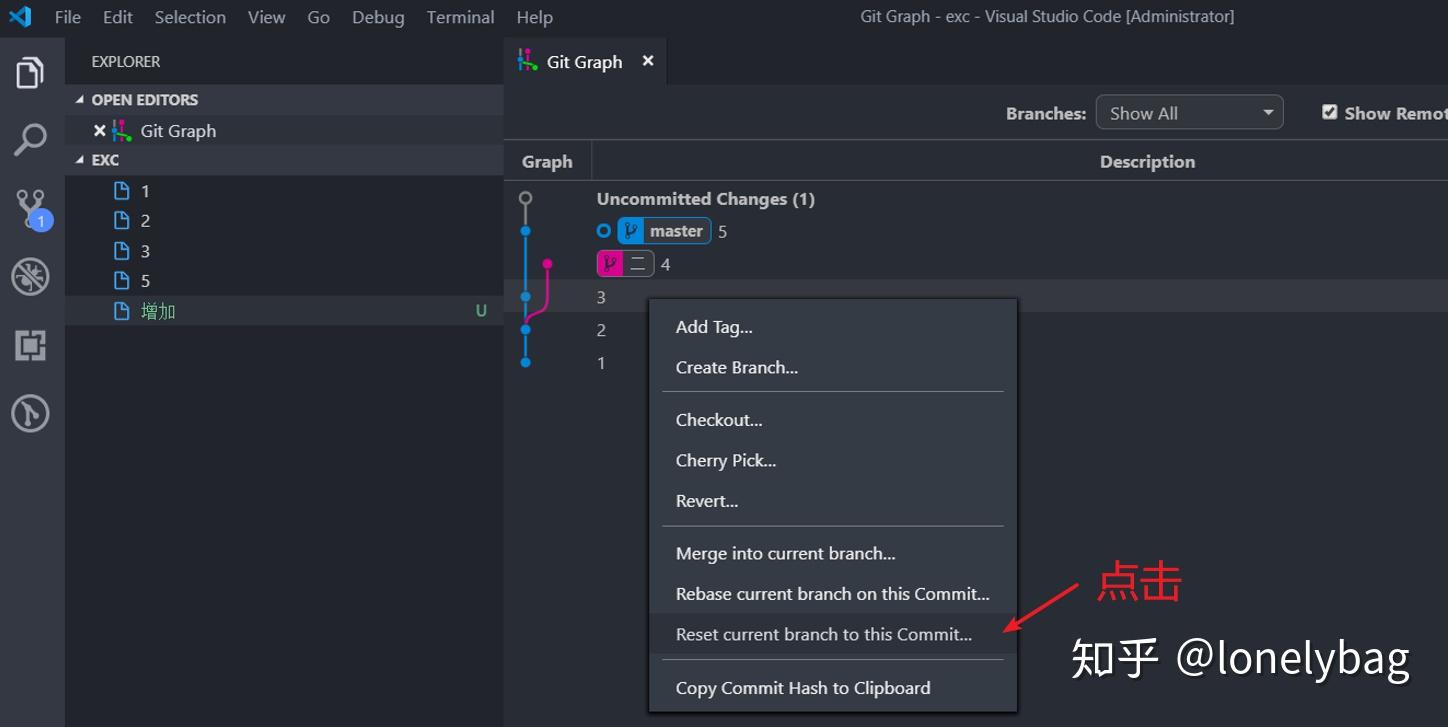
Task: Choose Revert... from context menu
Action: (x=833, y=501)
